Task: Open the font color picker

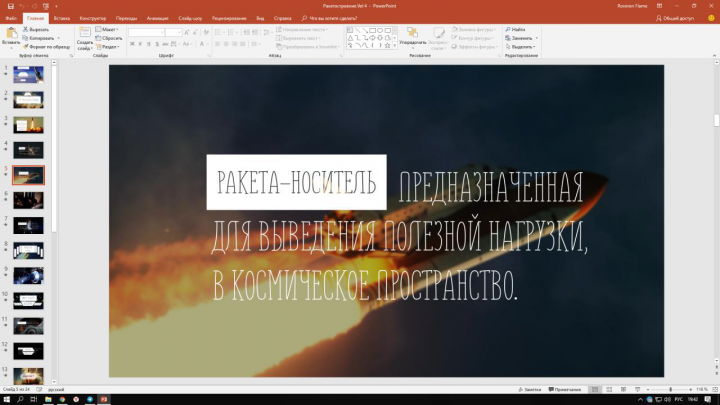Action: 202,44
